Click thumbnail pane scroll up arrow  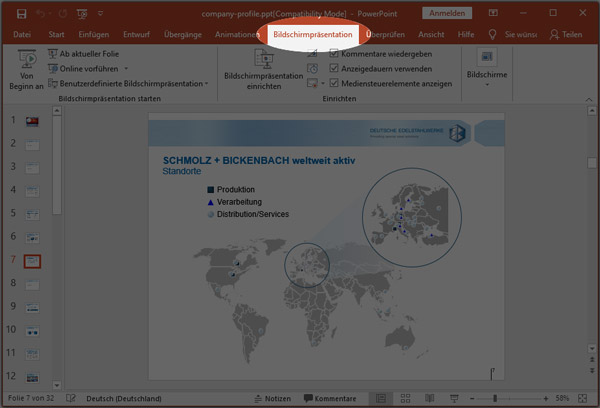[57, 111]
